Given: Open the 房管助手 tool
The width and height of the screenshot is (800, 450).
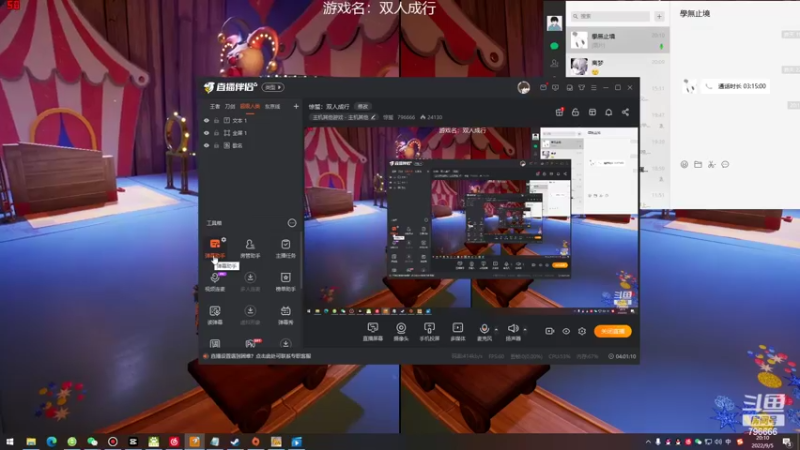Looking at the screenshot, I should 250,248.
